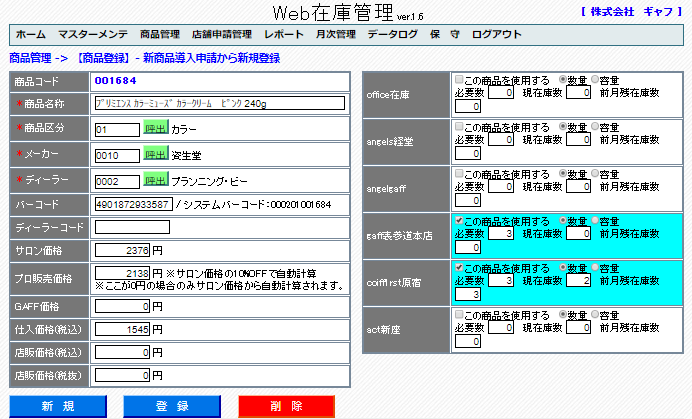The image size is (692, 419).
Task: Click the 店販価格(税抜) input field
Action: click(x=122, y=375)
